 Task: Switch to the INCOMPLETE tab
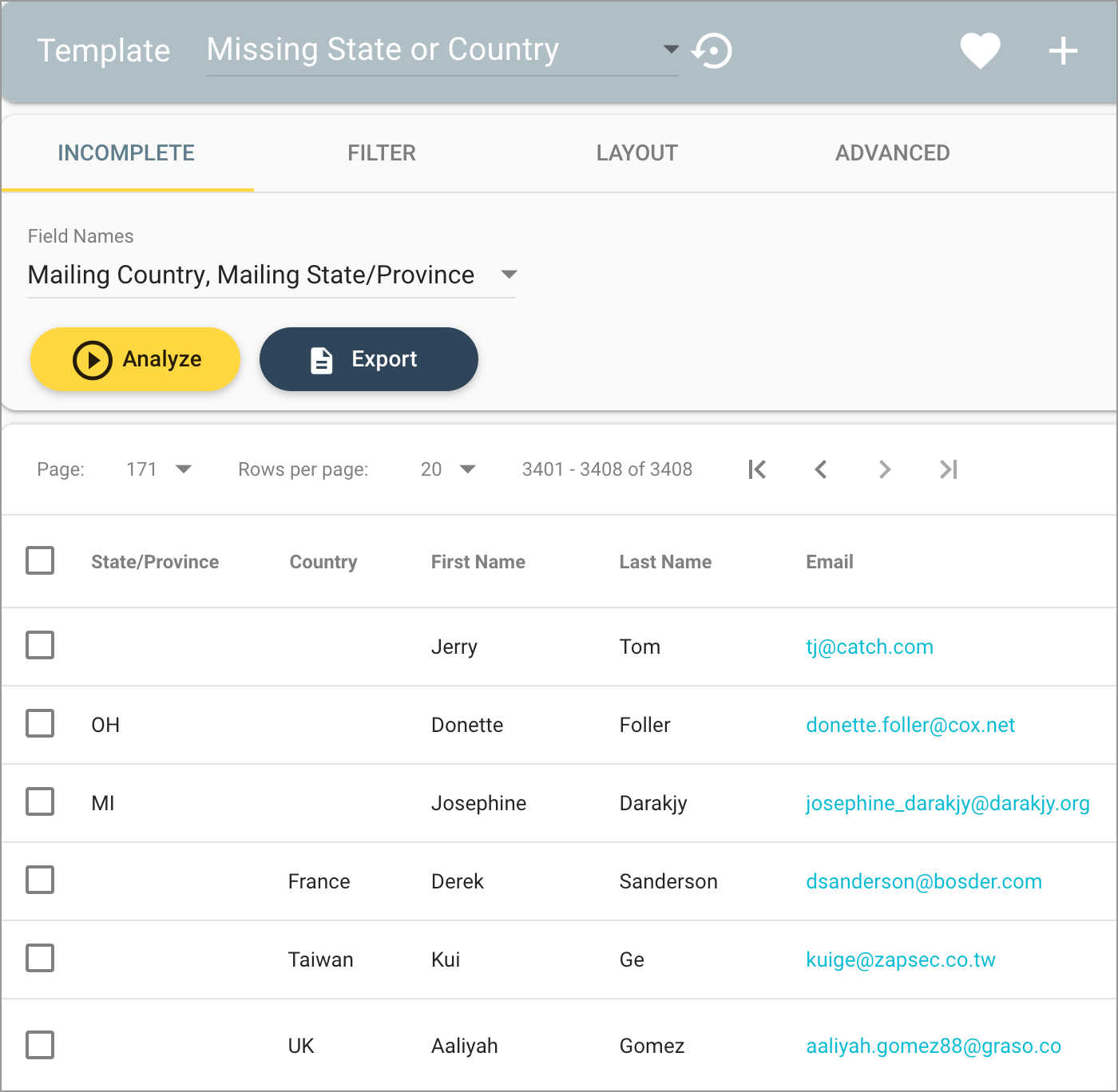(126, 153)
